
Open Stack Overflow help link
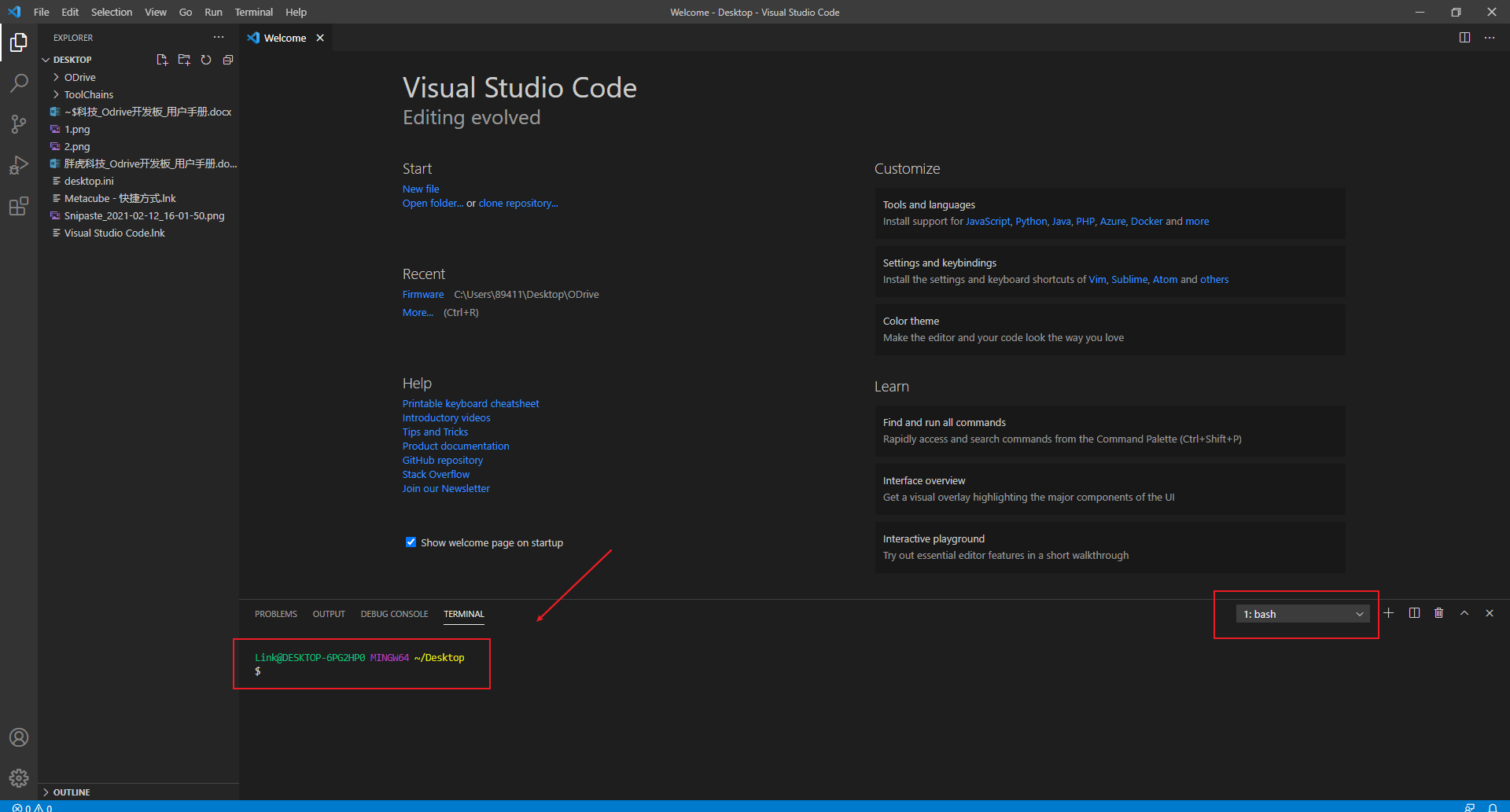click(x=436, y=475)
